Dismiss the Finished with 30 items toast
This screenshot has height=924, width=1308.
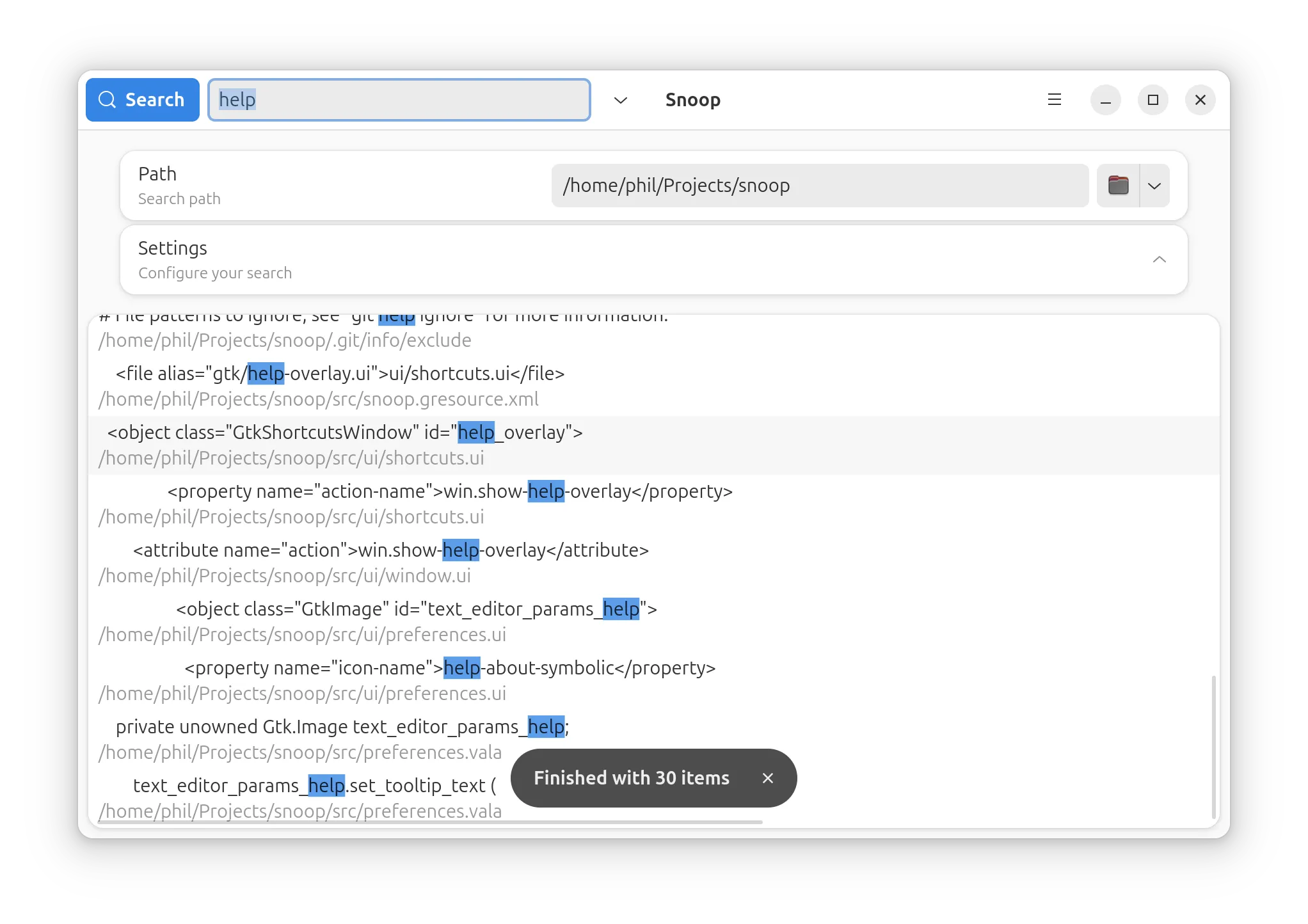pos(768,778)
